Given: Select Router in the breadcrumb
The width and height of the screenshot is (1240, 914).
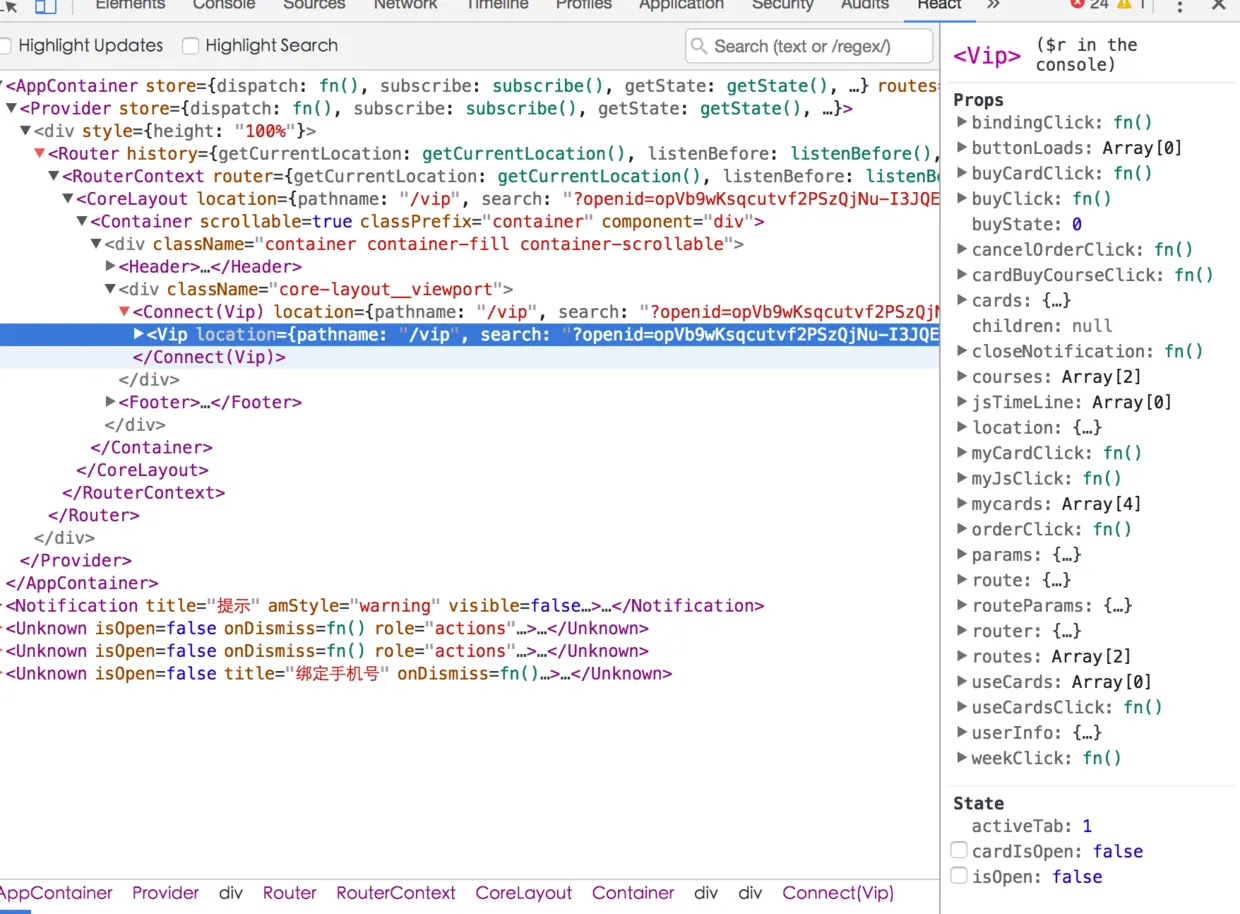Looking at the screenshot, I should (290, 893).
